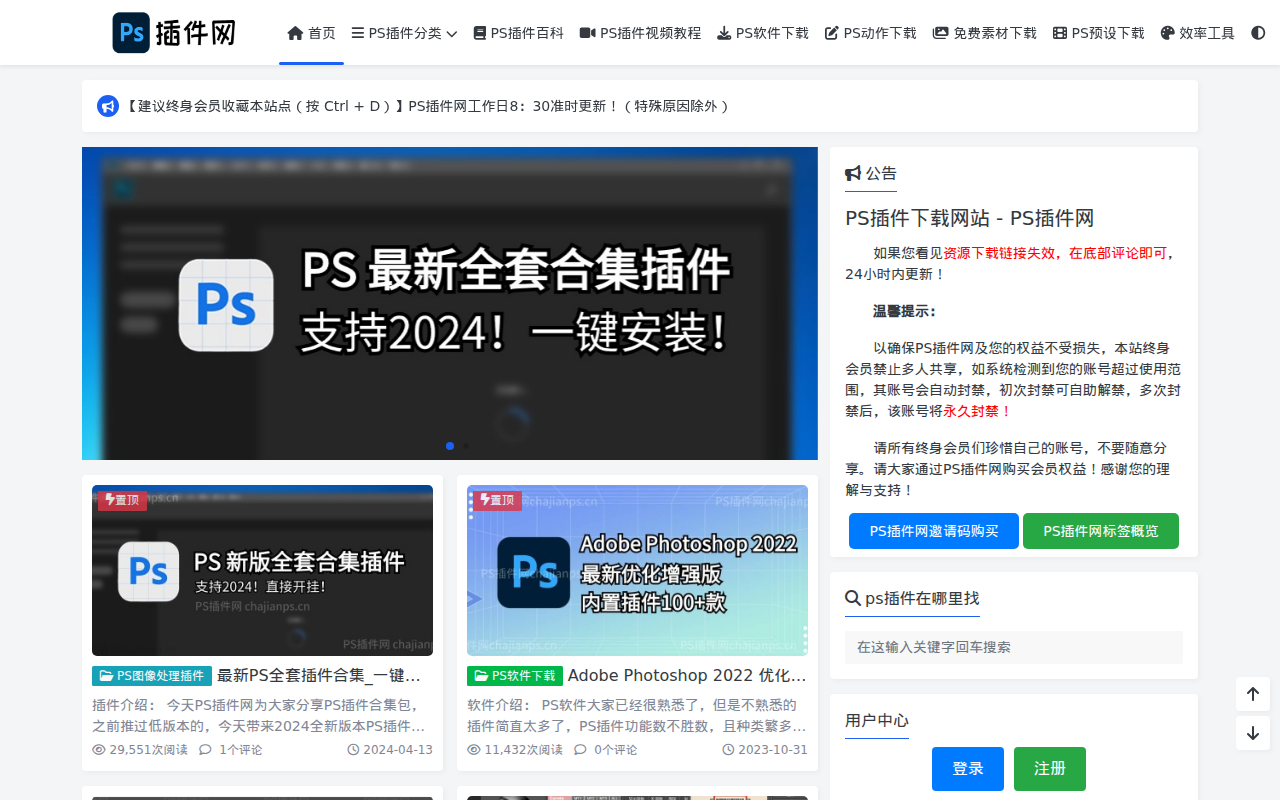Click the red text 资源下载链接失效，在底部评论即可
The image size is (1280, 800).
(x=1055, y=253)
